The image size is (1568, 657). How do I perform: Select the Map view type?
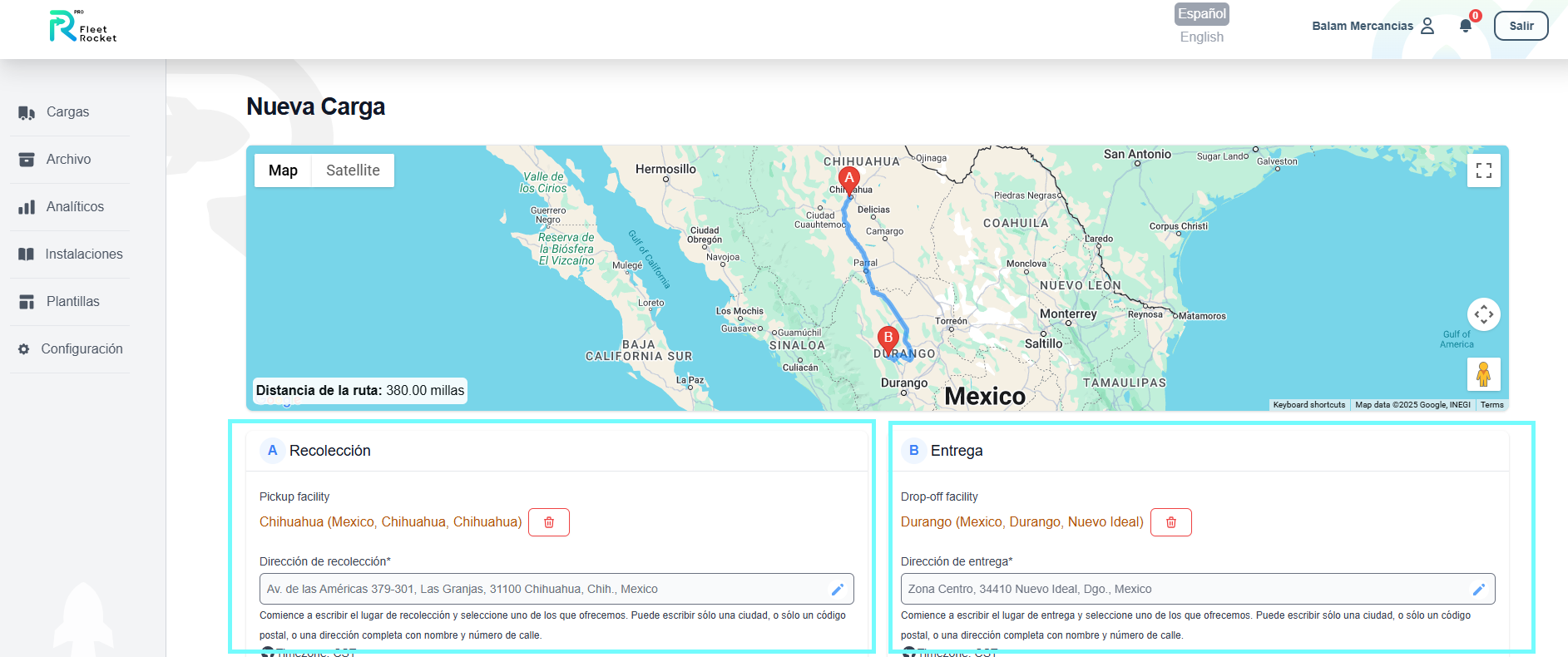click(283, 170)
